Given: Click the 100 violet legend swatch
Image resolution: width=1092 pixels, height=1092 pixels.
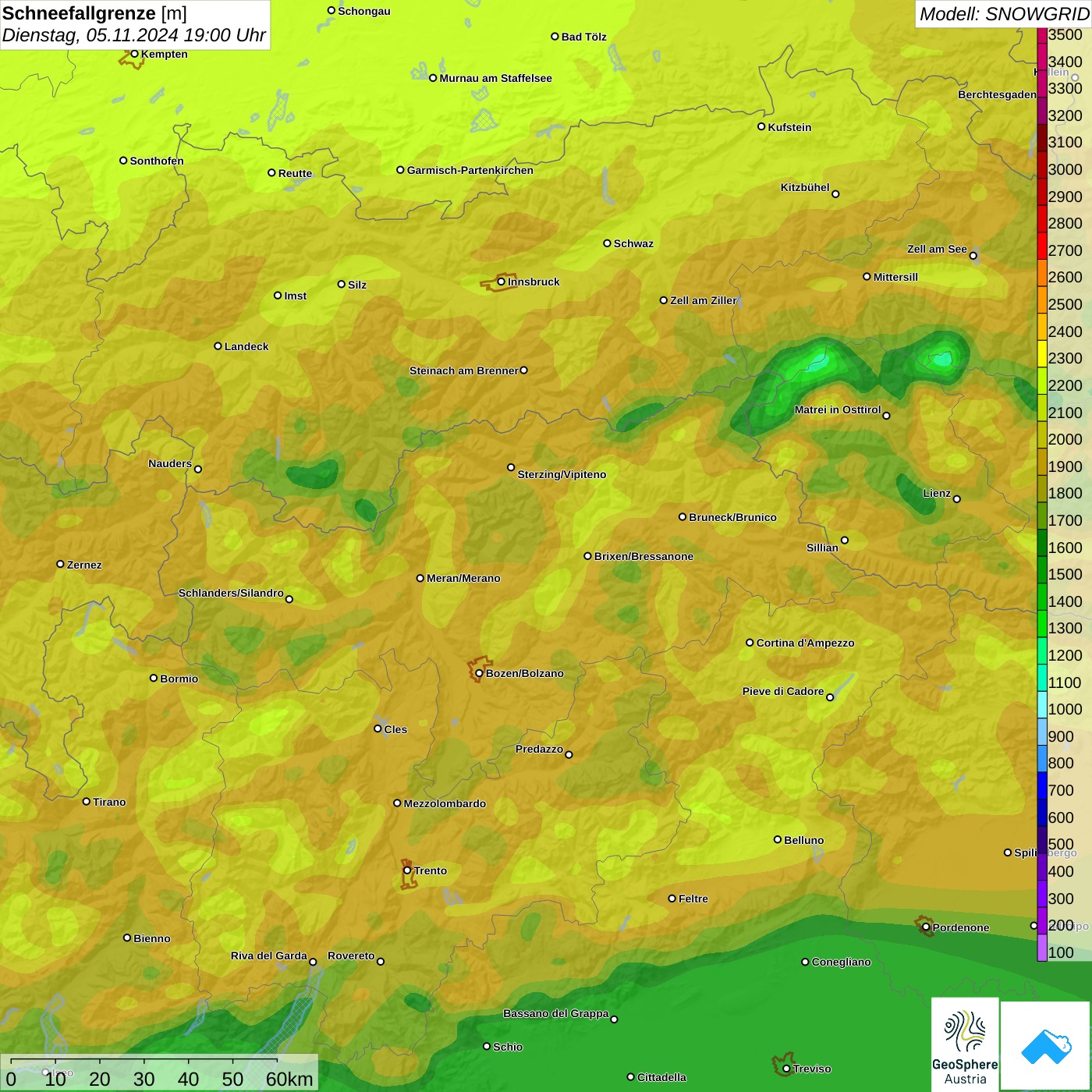Looking at the screenshot, I should pyautogui.click(x=1042, y=948).
